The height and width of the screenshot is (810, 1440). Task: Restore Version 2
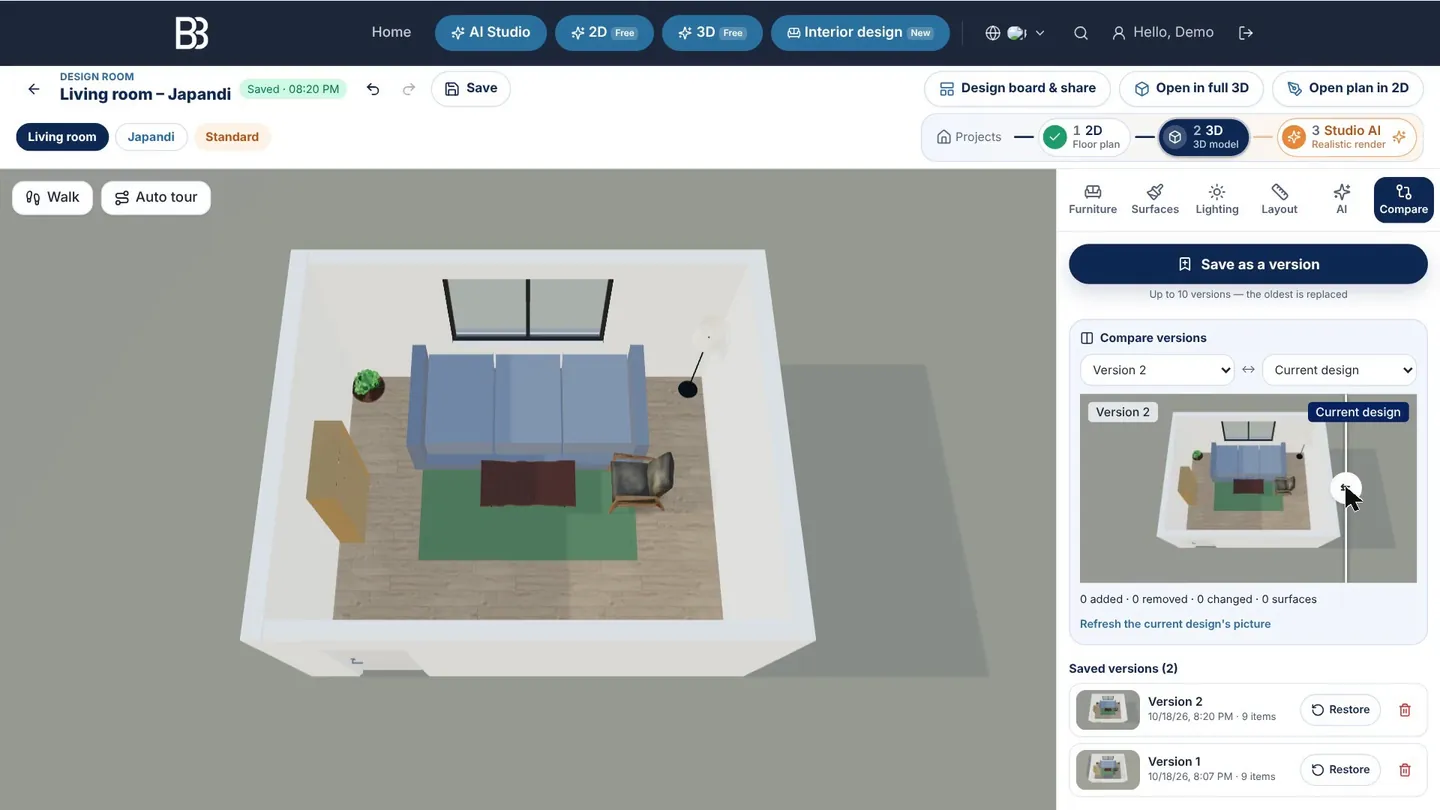point(1340,710)
